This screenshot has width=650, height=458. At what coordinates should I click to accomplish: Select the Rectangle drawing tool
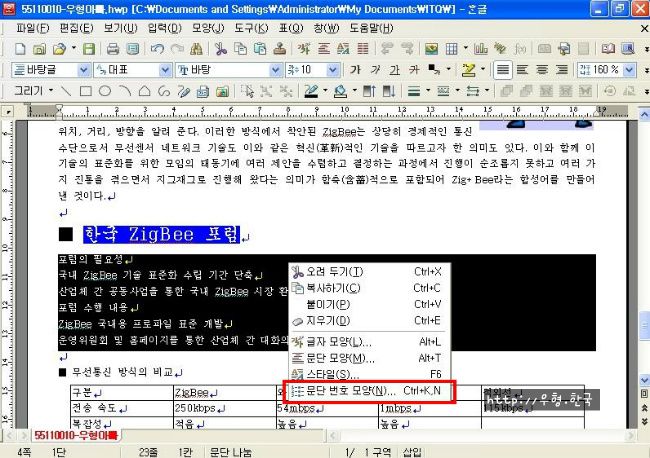coord(85,91)
